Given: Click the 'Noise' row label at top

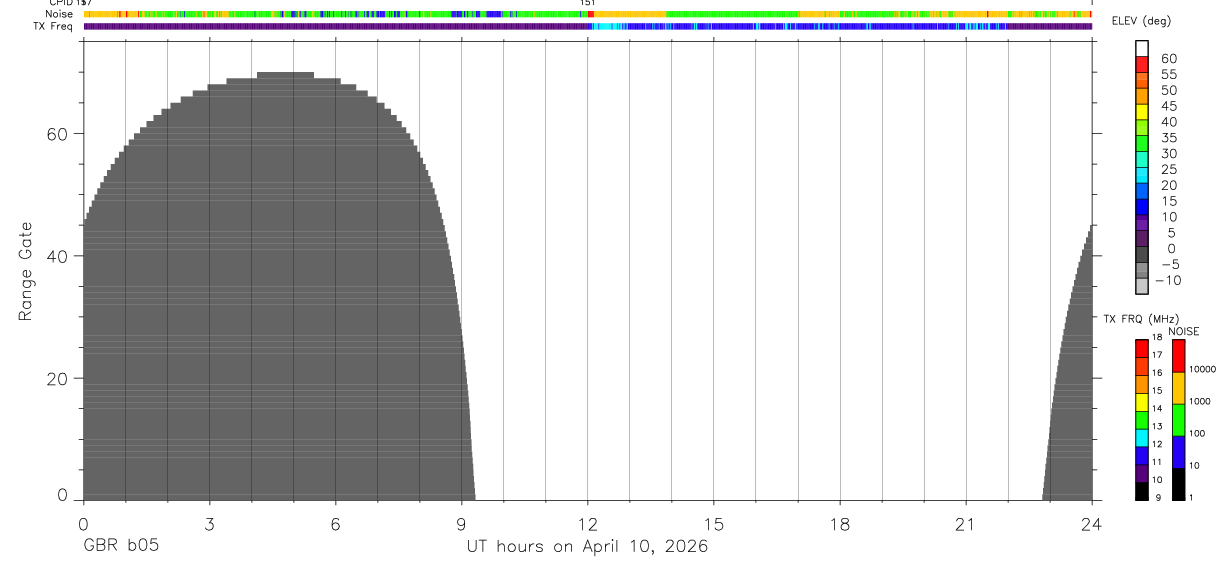Looking at the screenshot, I should coord(60,14).
